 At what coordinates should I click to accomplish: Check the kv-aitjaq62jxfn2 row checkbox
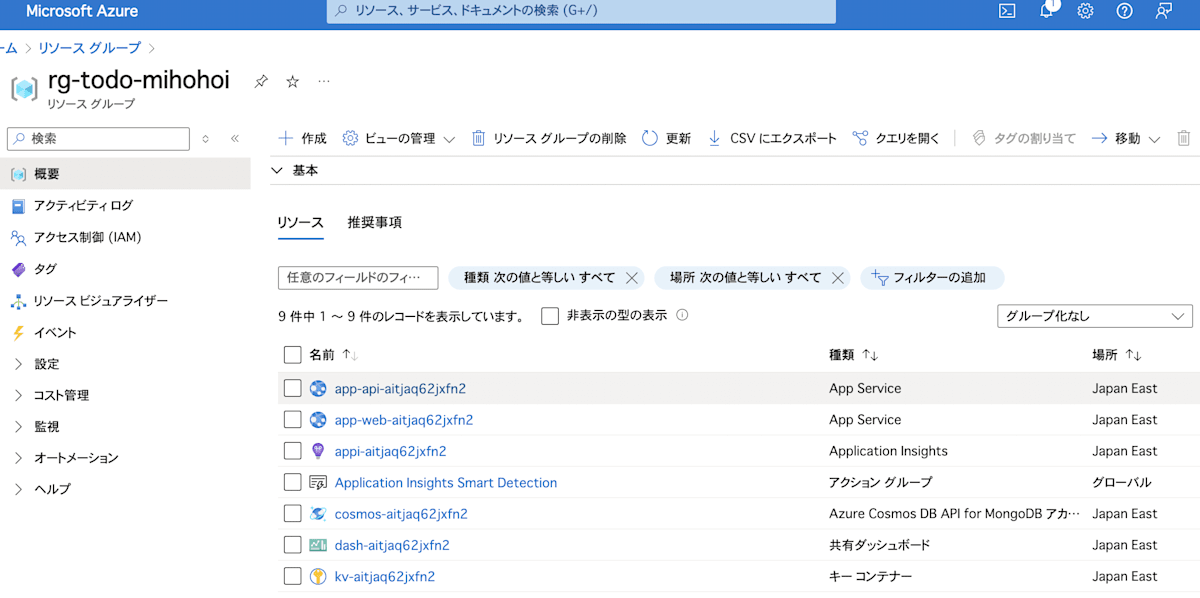(292, 576)
